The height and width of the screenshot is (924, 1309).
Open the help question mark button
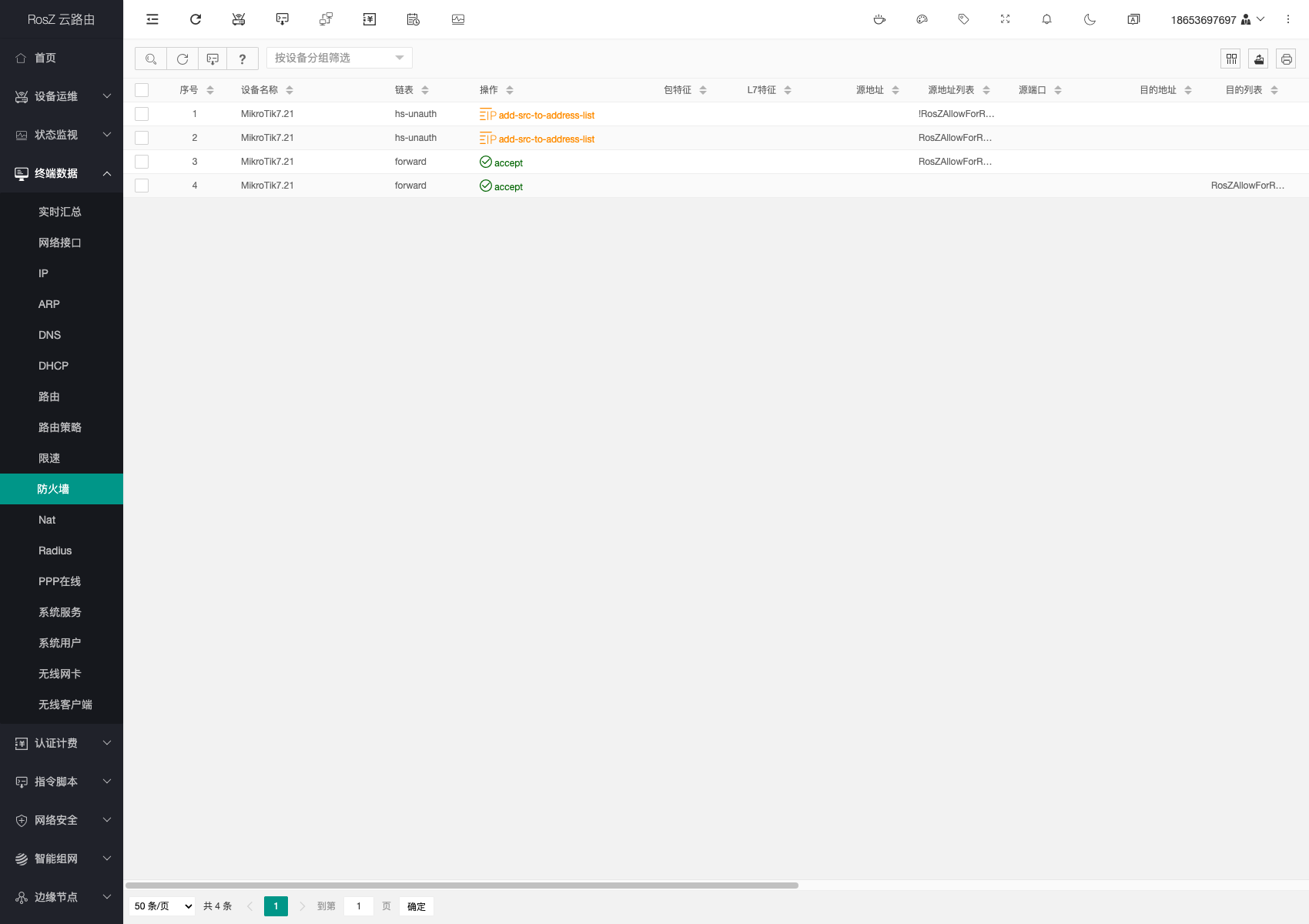[x=243, y=59]
